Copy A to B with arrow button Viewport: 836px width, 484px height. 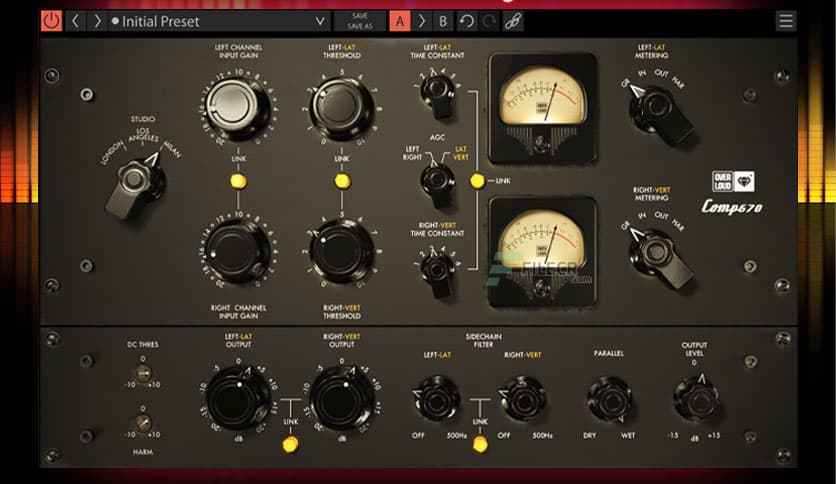422,21
